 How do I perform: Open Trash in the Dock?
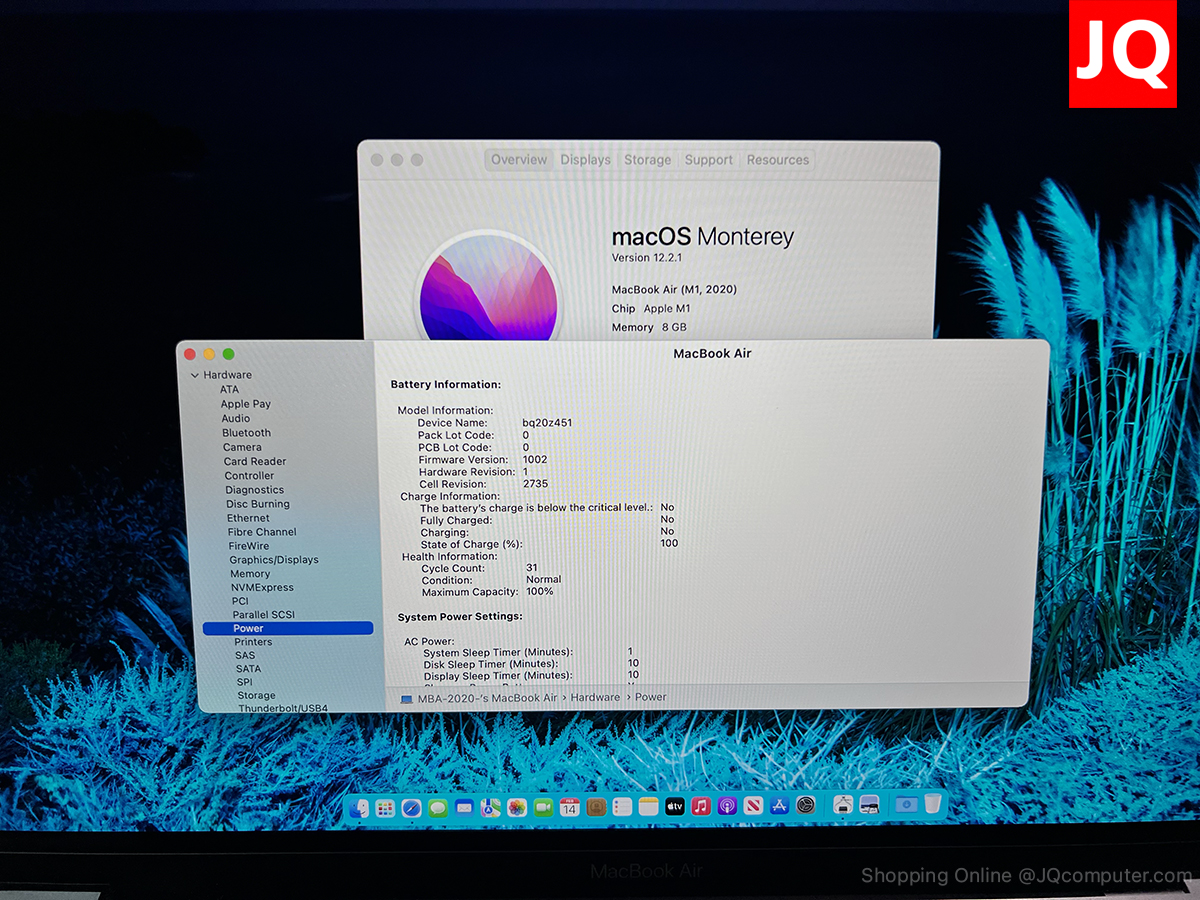coord(932,803)
